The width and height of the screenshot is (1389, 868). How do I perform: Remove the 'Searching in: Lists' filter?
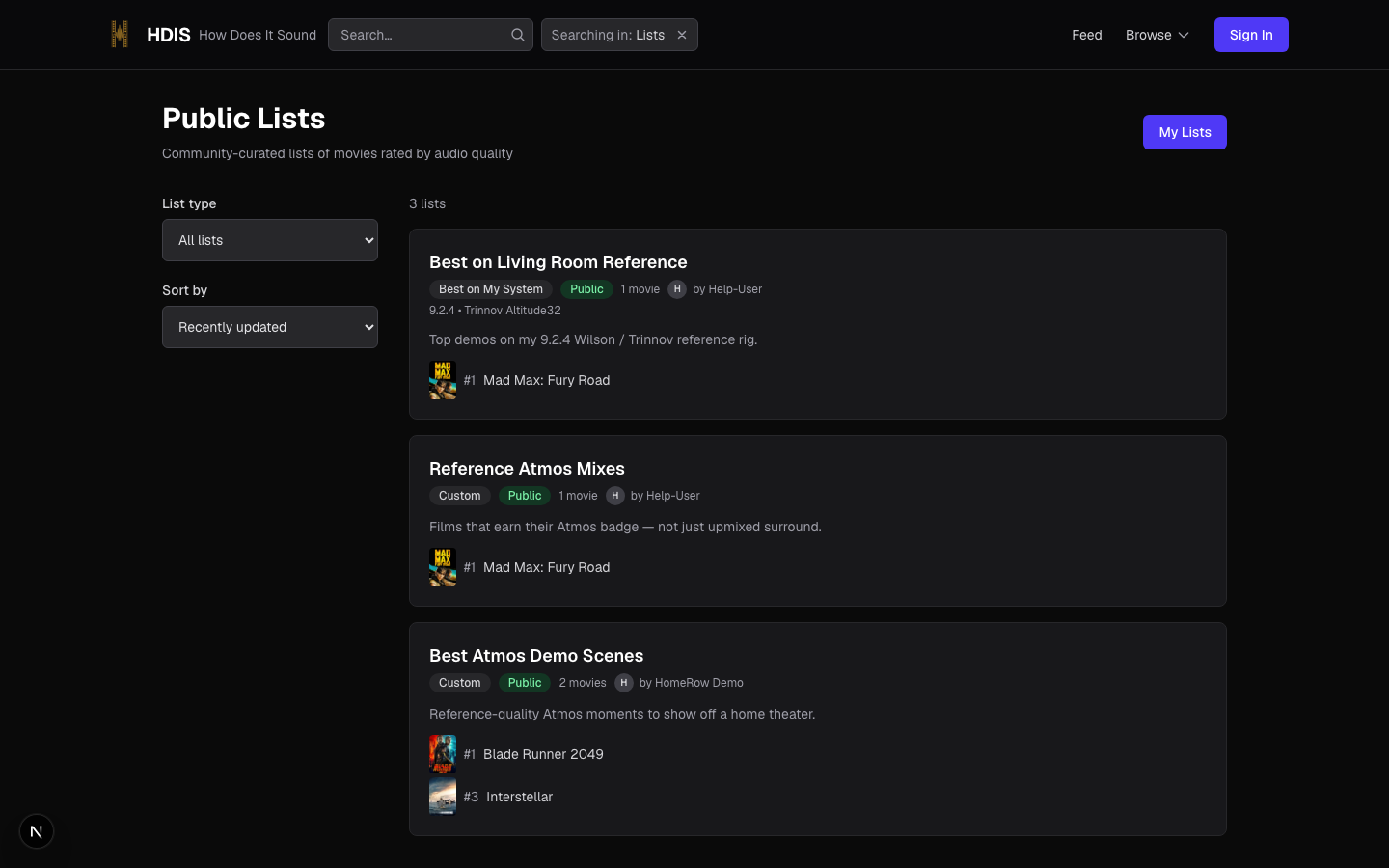coord(682,35)
